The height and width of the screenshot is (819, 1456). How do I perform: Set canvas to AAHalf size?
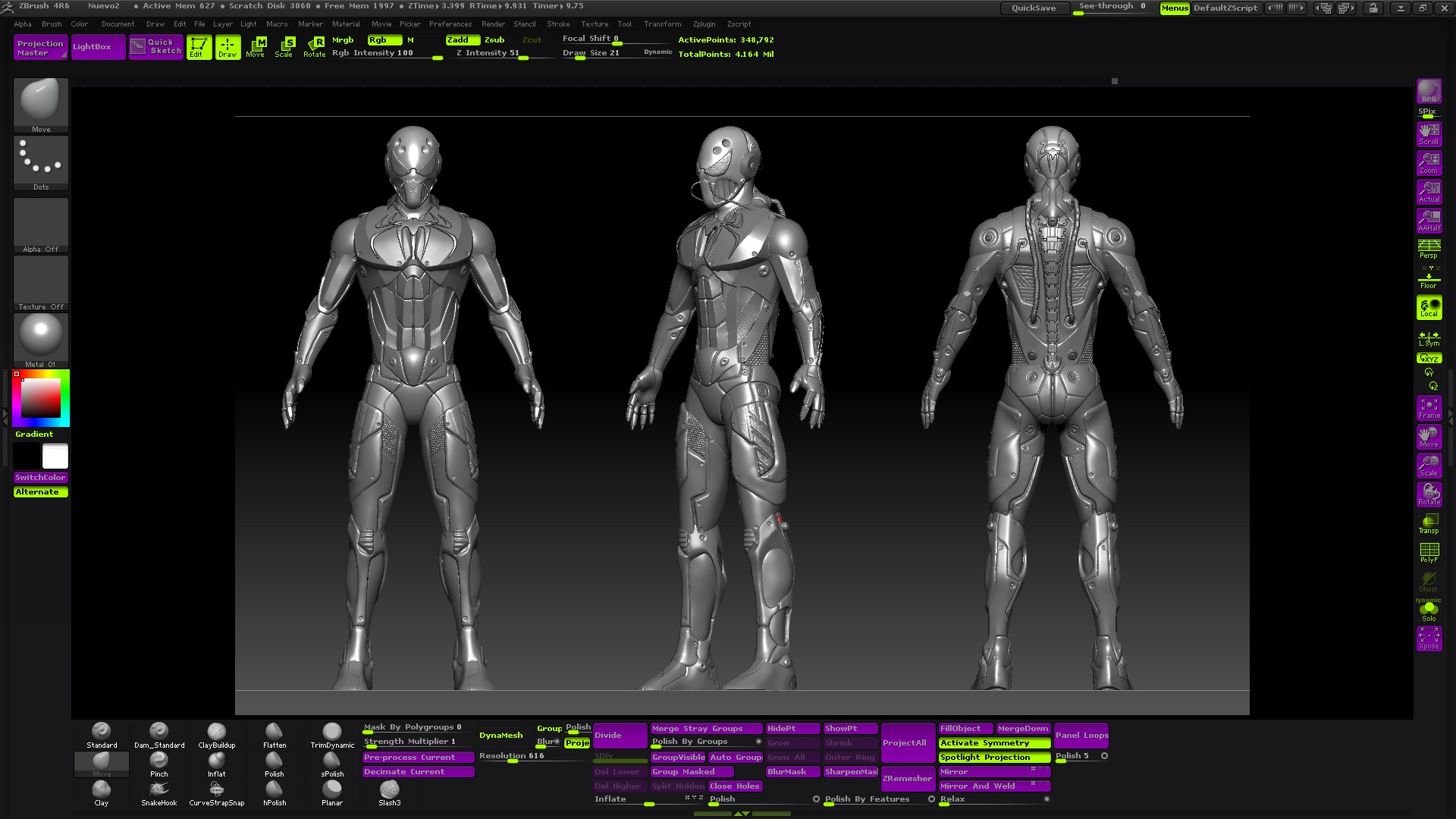coord(1429,221)
